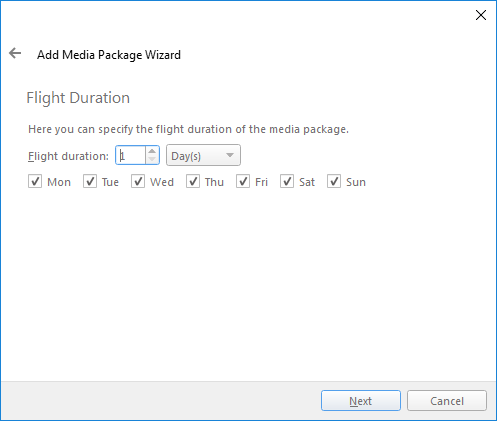The height and width of the screenshot is (421, 497).
Task: Open the Day(s) unit combo box
Action: click(203, 155)
